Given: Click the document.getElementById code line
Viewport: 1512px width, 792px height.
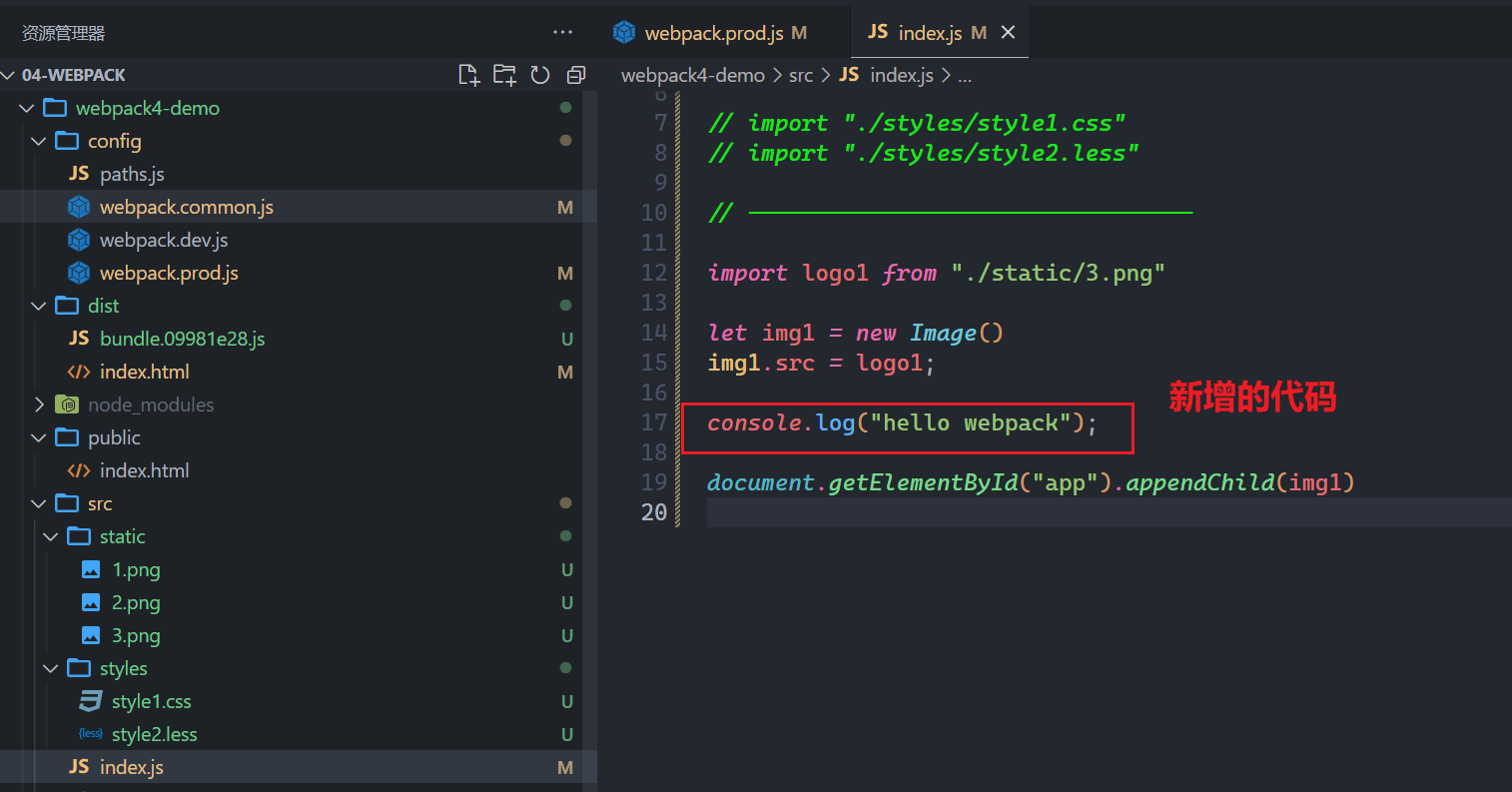Looking at the screenshot, I should (x=1032, y=482).
